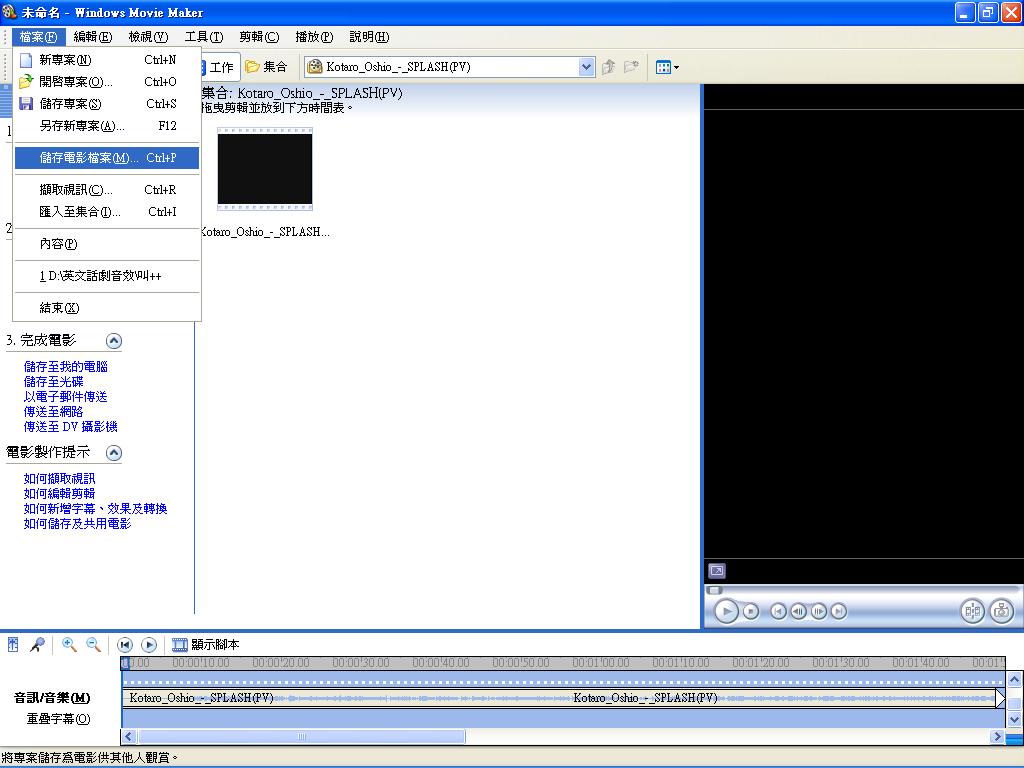
Task: Play the preview monitor video
Action: 726,611
